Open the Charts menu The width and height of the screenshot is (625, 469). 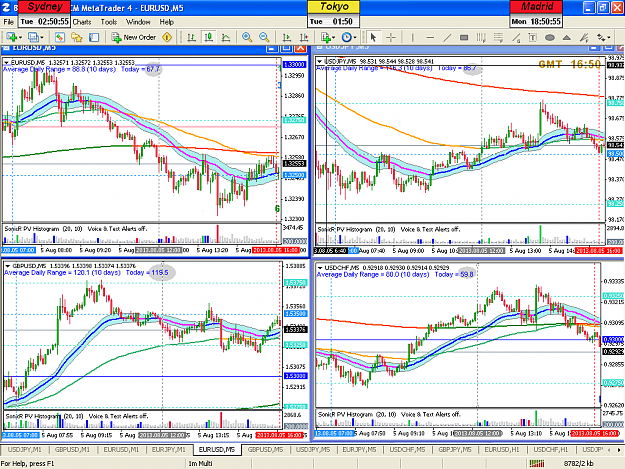pyautogui.click(x=82, y=22)
